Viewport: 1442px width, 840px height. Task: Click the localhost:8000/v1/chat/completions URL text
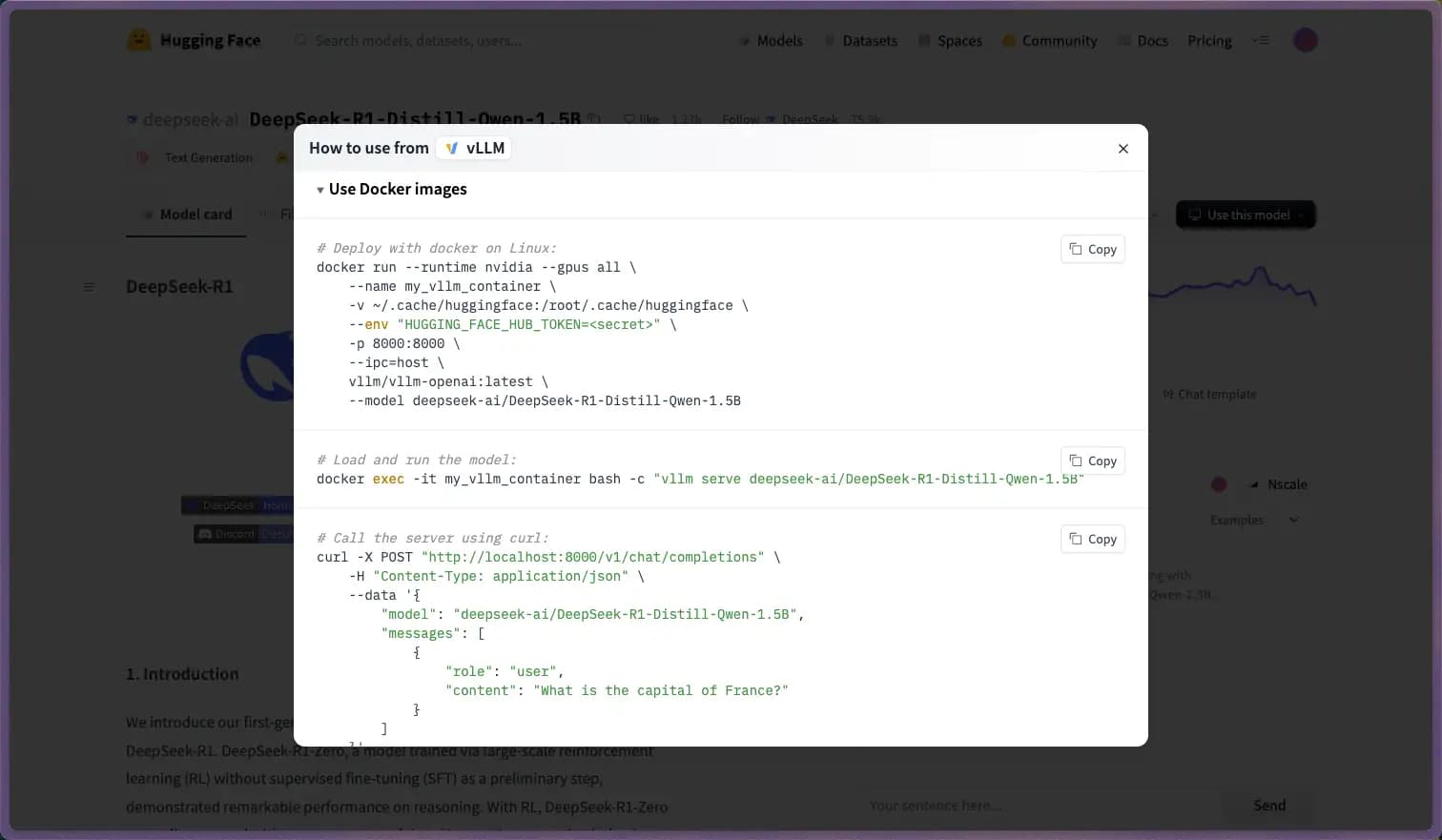[592, 558]
